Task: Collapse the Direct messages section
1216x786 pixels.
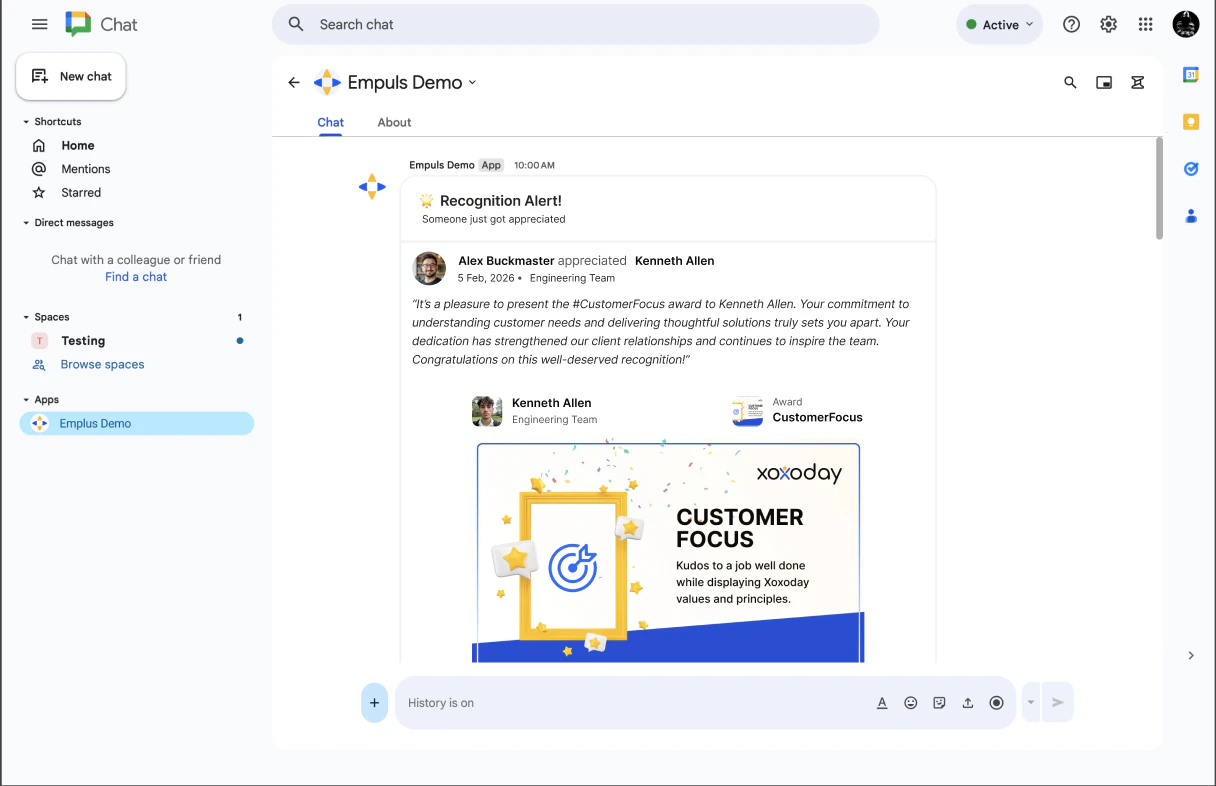Action: pyautogui.click(x=26, y=223)
